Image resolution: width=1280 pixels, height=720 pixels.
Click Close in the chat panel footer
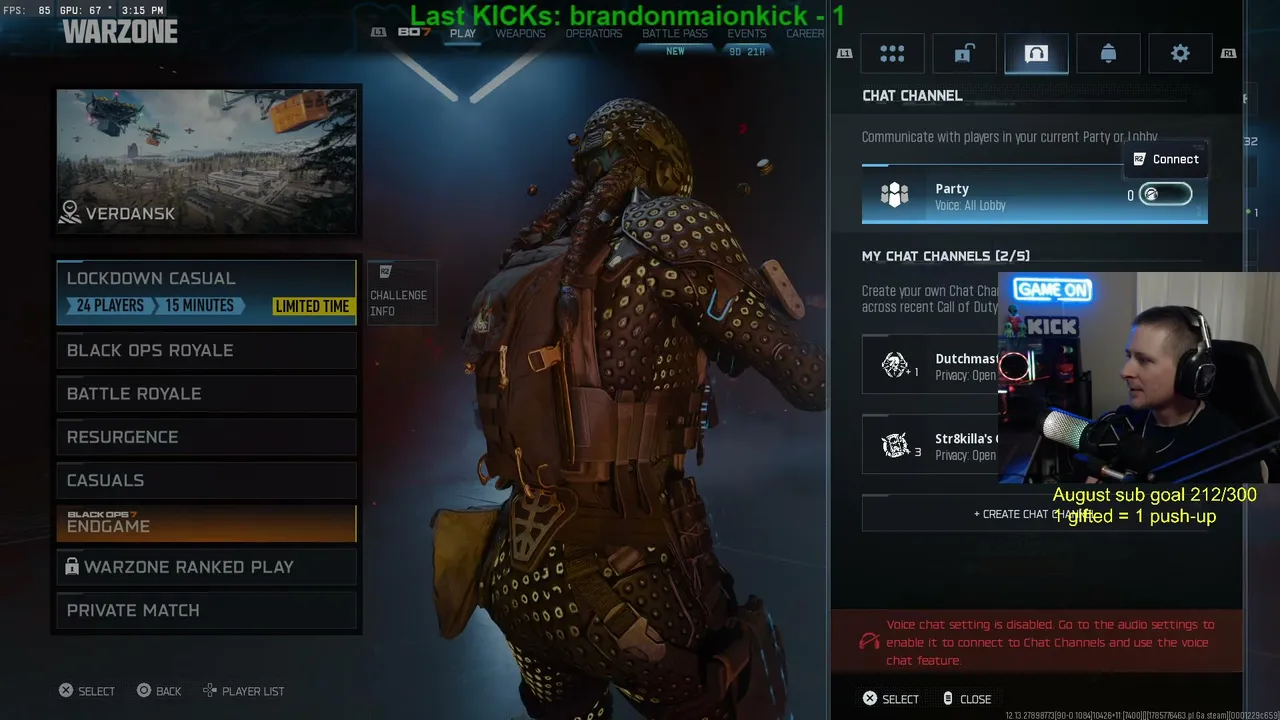tap(966, 699)
